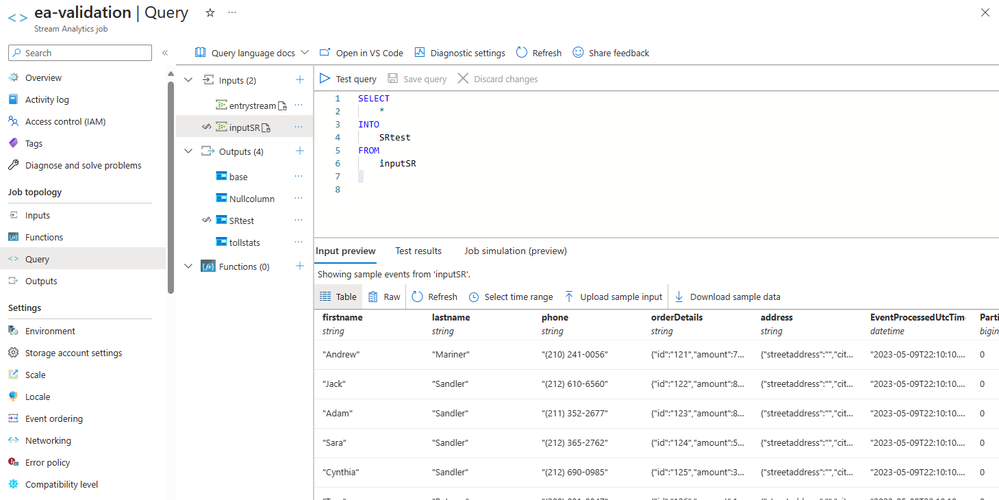
Task: Download sample data arrow icon
Action: click(x=679, y=297)
